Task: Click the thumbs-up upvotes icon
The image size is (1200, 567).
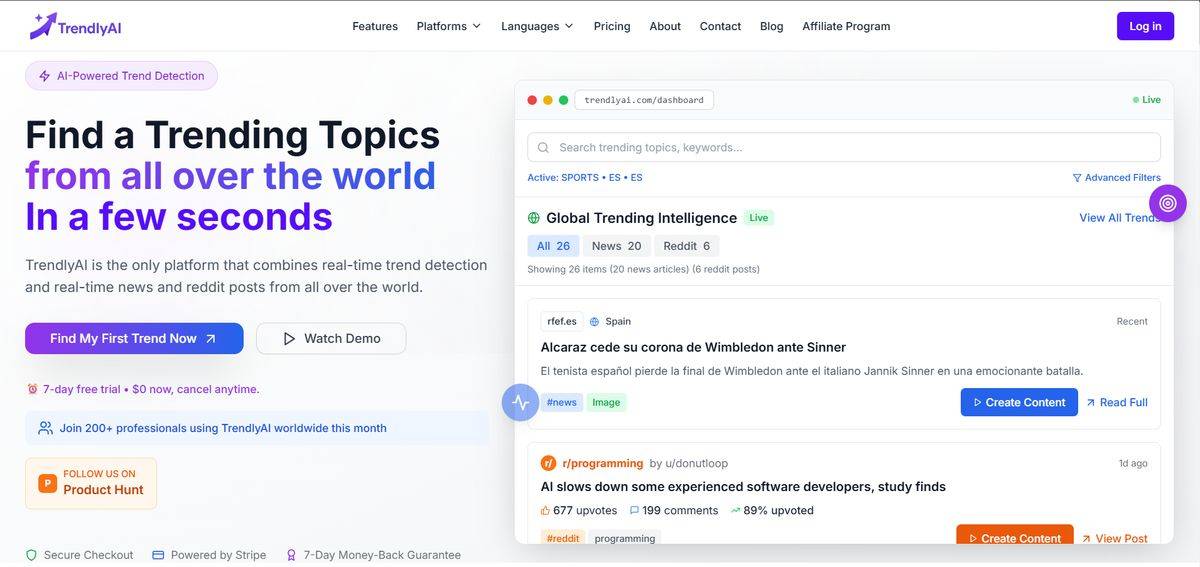Action: coord(545,510)
